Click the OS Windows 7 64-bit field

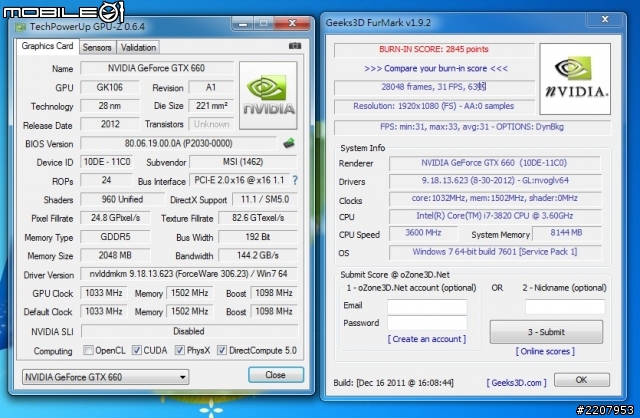pyautogui.click(x=495, y=252)
